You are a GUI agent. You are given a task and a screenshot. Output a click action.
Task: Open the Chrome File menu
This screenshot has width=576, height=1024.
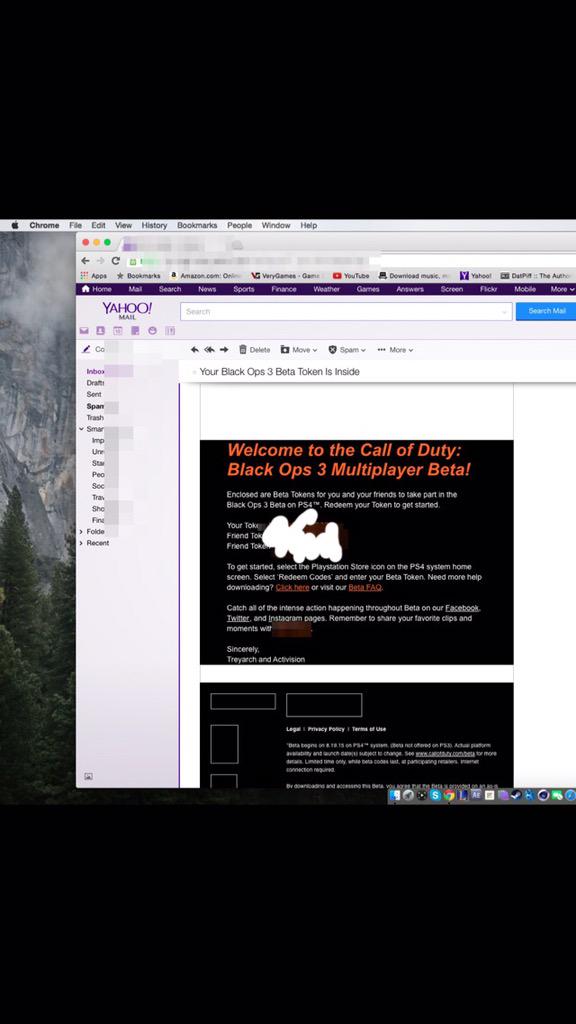[x=75, y=225]
